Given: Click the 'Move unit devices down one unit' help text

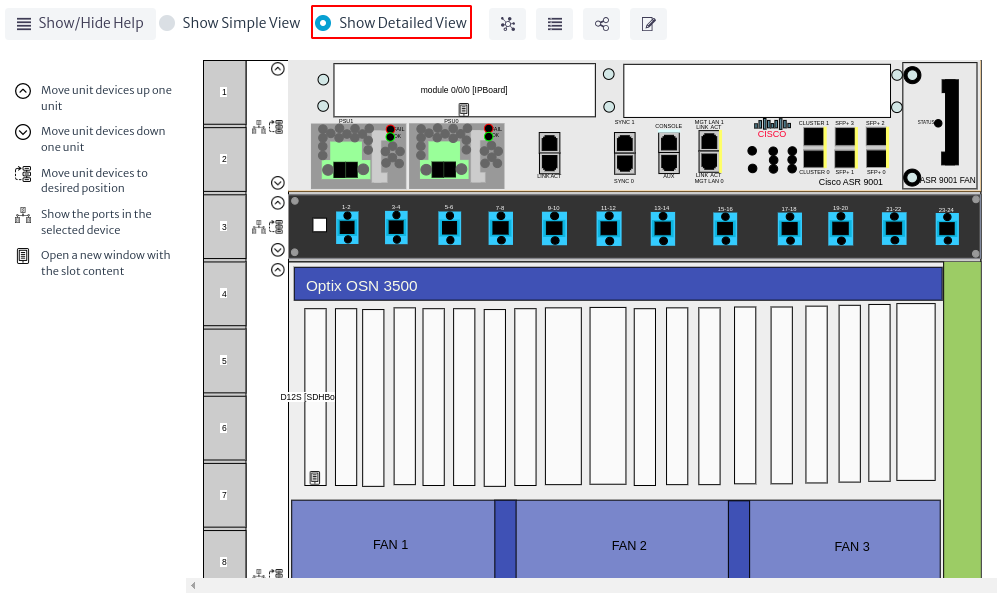Looking at the screenshot, I should pyautogui.click(x=103, y=139).
